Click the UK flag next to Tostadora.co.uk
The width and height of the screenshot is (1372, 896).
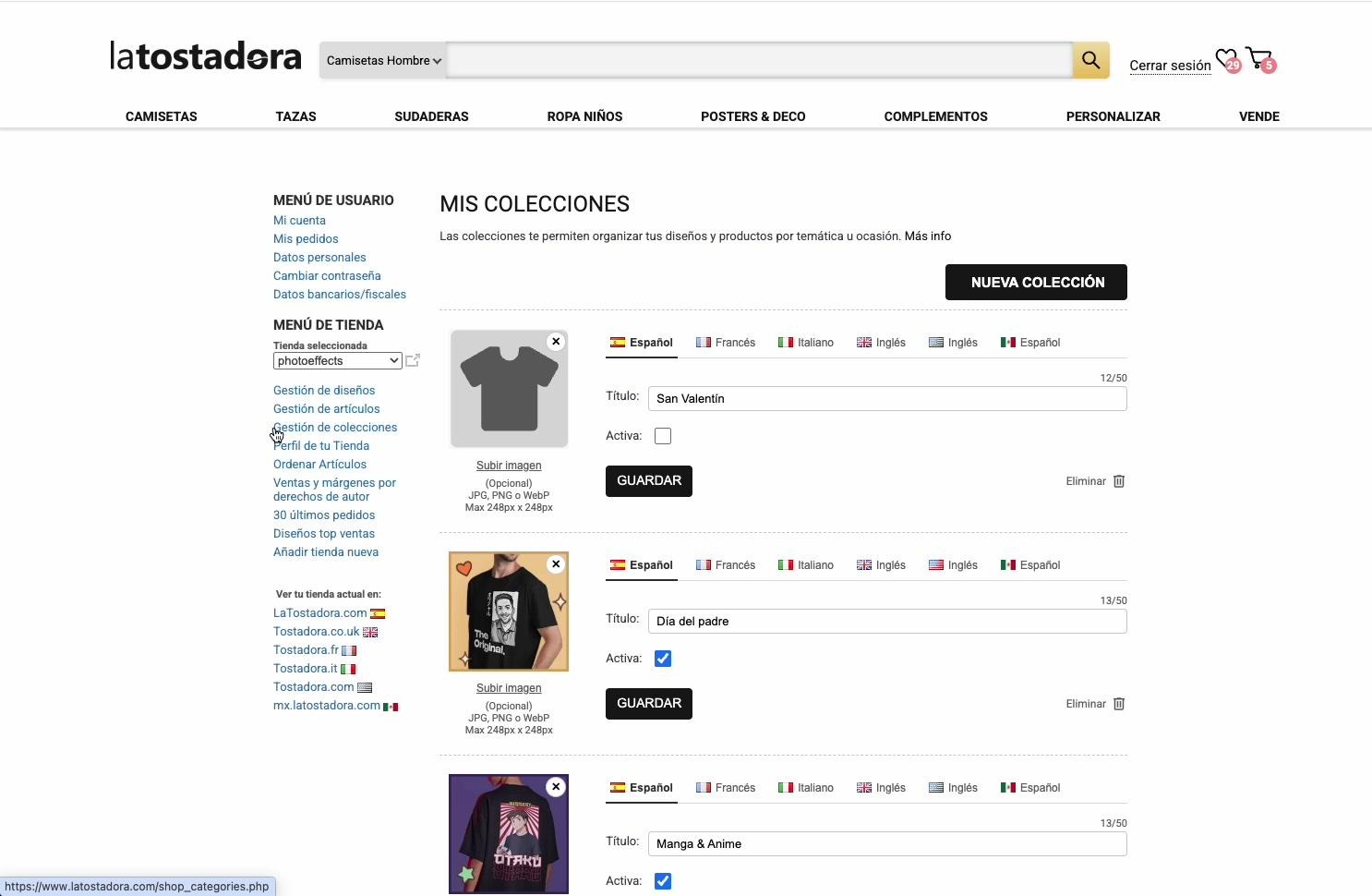click(x=370, y=632)
